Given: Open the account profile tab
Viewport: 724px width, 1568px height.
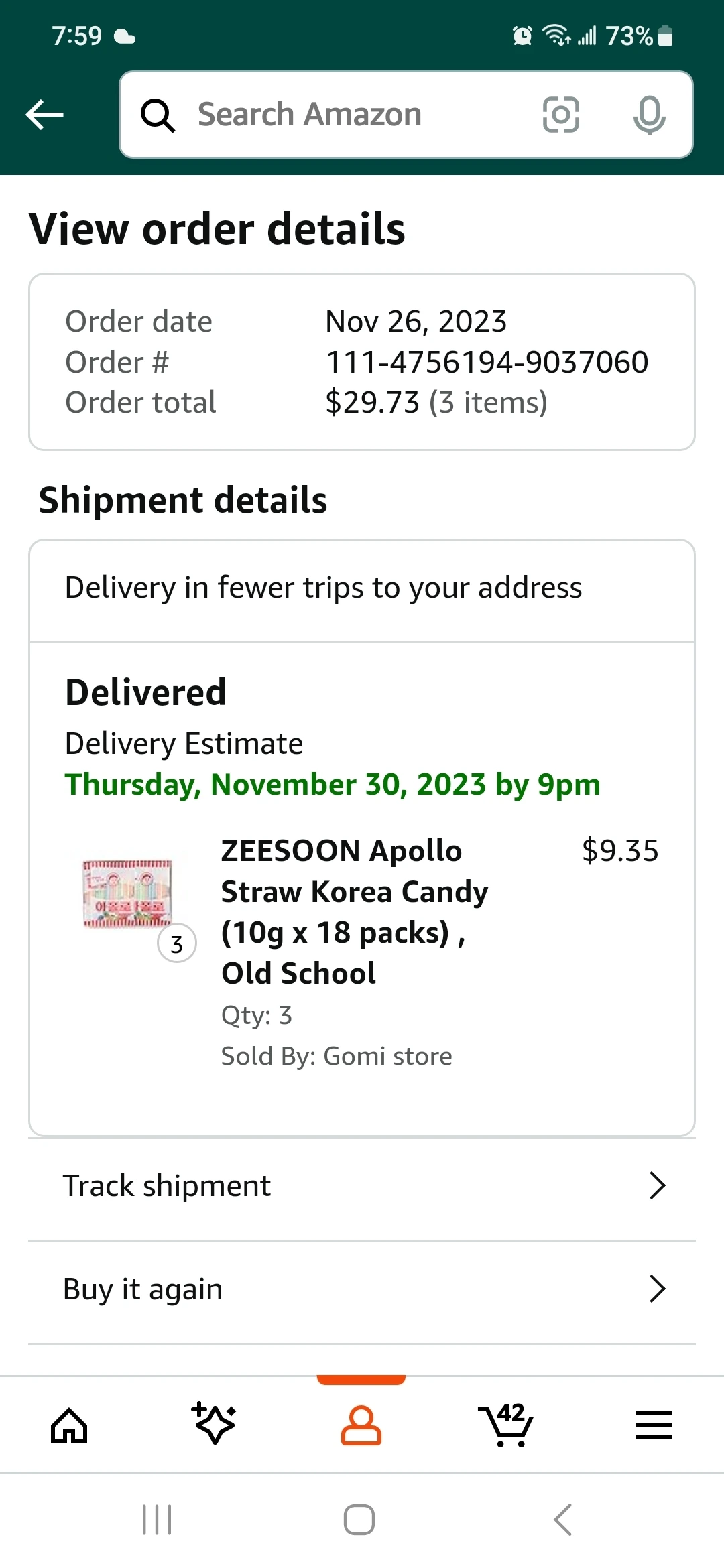Looking at the screenshot, I should 361,1425.
